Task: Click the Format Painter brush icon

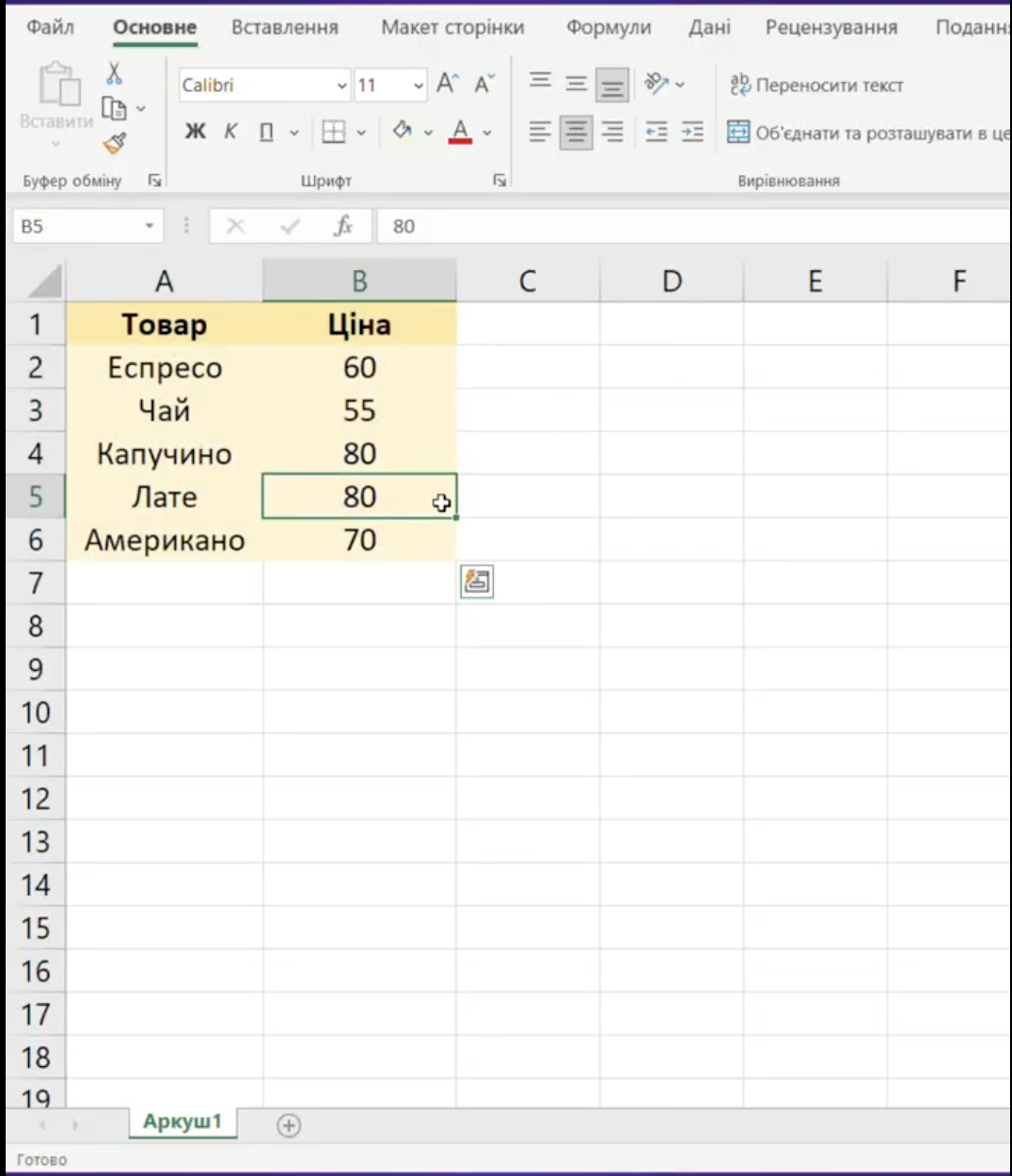Action: [x=115, y=143]
